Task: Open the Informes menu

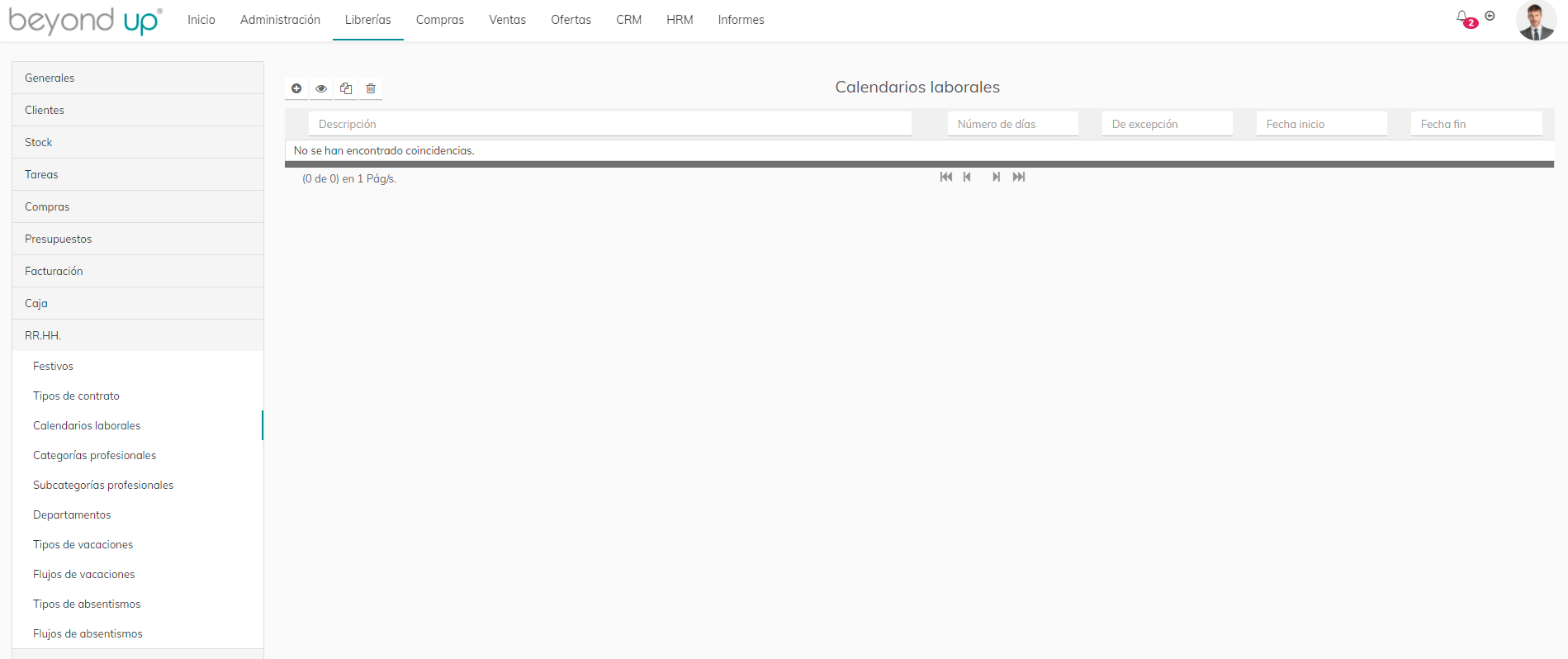Action: pos(741,20)
